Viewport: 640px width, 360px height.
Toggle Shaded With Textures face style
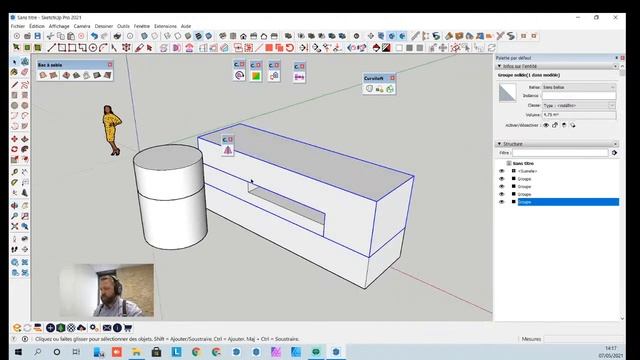pos(199,36)
